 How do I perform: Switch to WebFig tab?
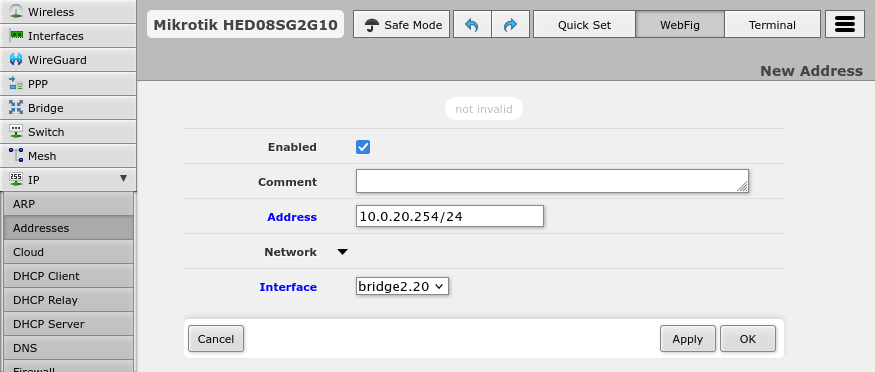click(680, 25)
